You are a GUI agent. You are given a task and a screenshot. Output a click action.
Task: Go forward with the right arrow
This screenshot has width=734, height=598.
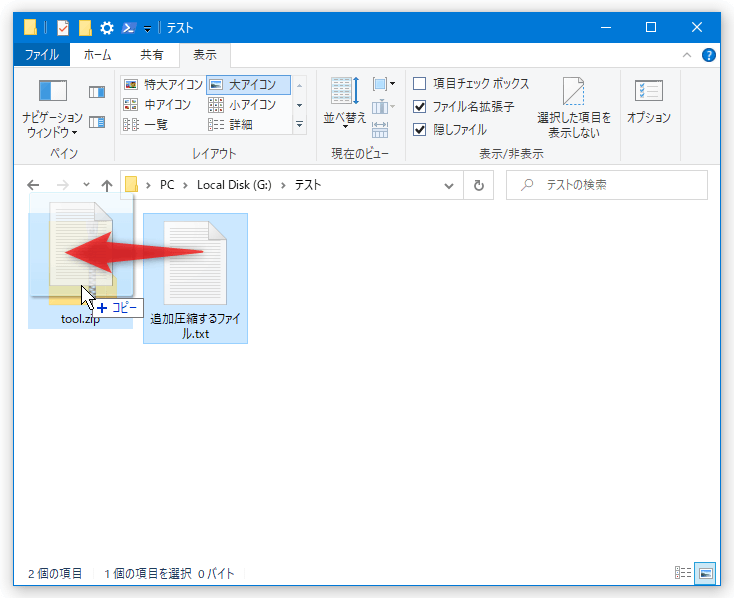62,185
